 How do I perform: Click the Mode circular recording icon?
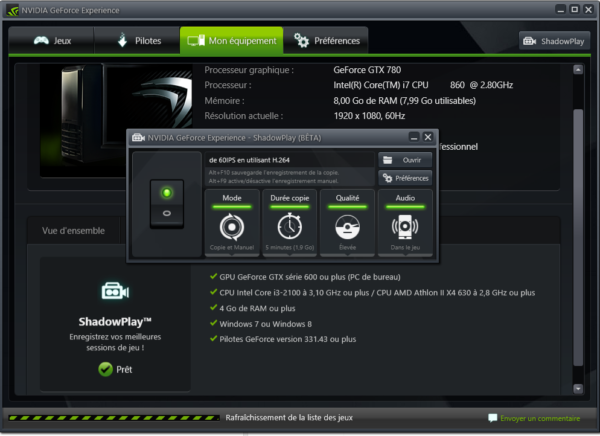[x=232, y=227]
